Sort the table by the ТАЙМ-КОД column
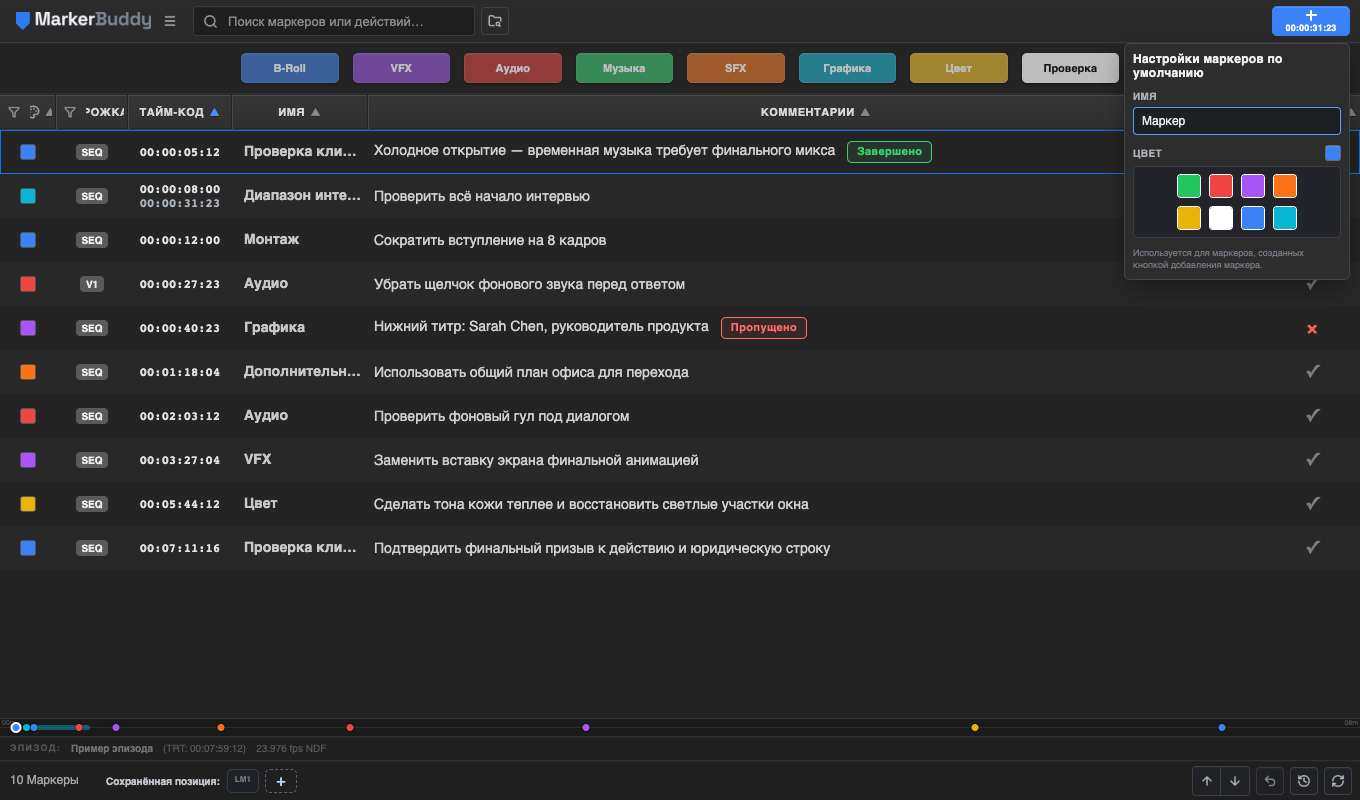 [x=180, y=112]
